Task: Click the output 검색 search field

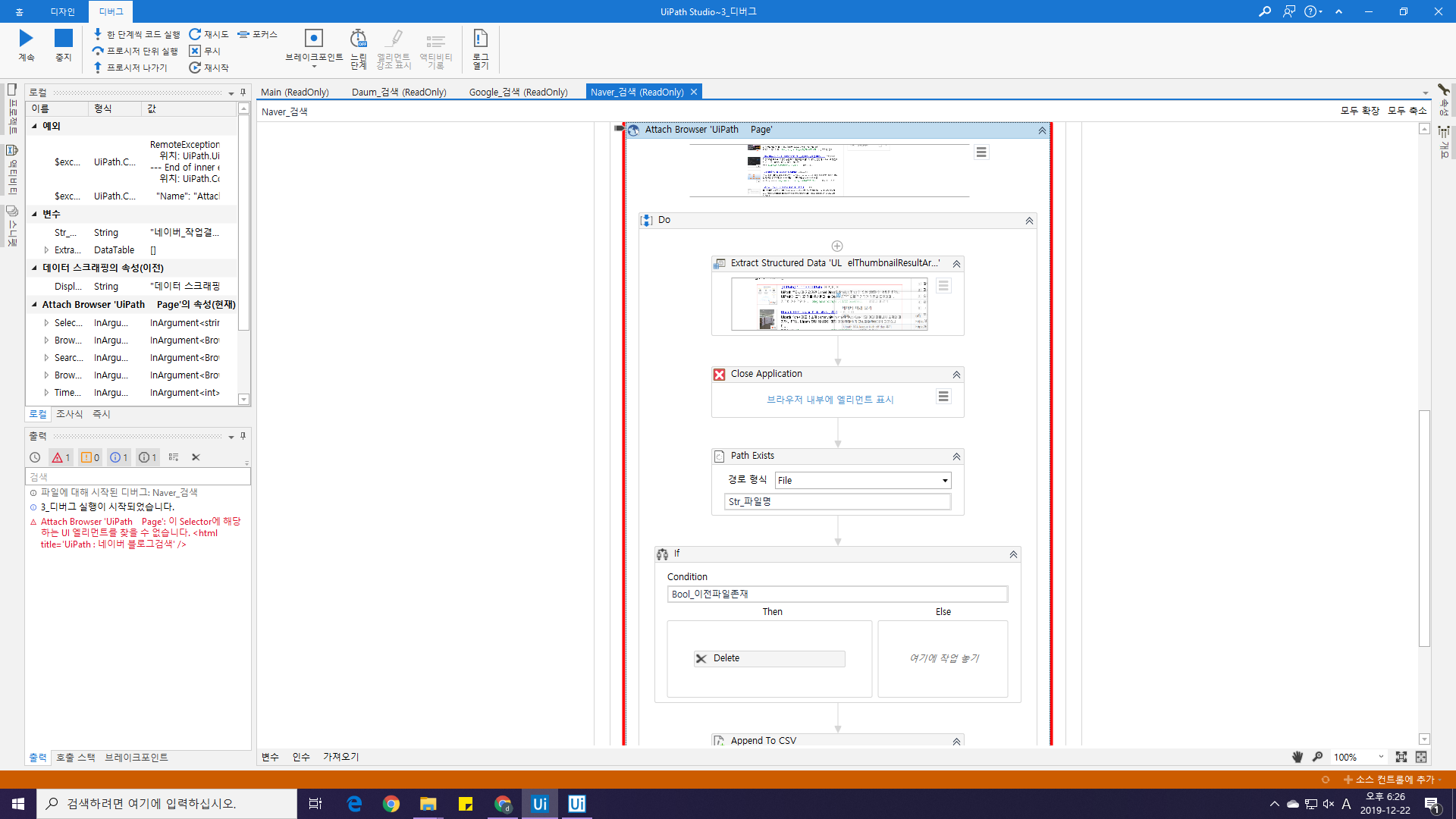Action: (x=136, y=477)
